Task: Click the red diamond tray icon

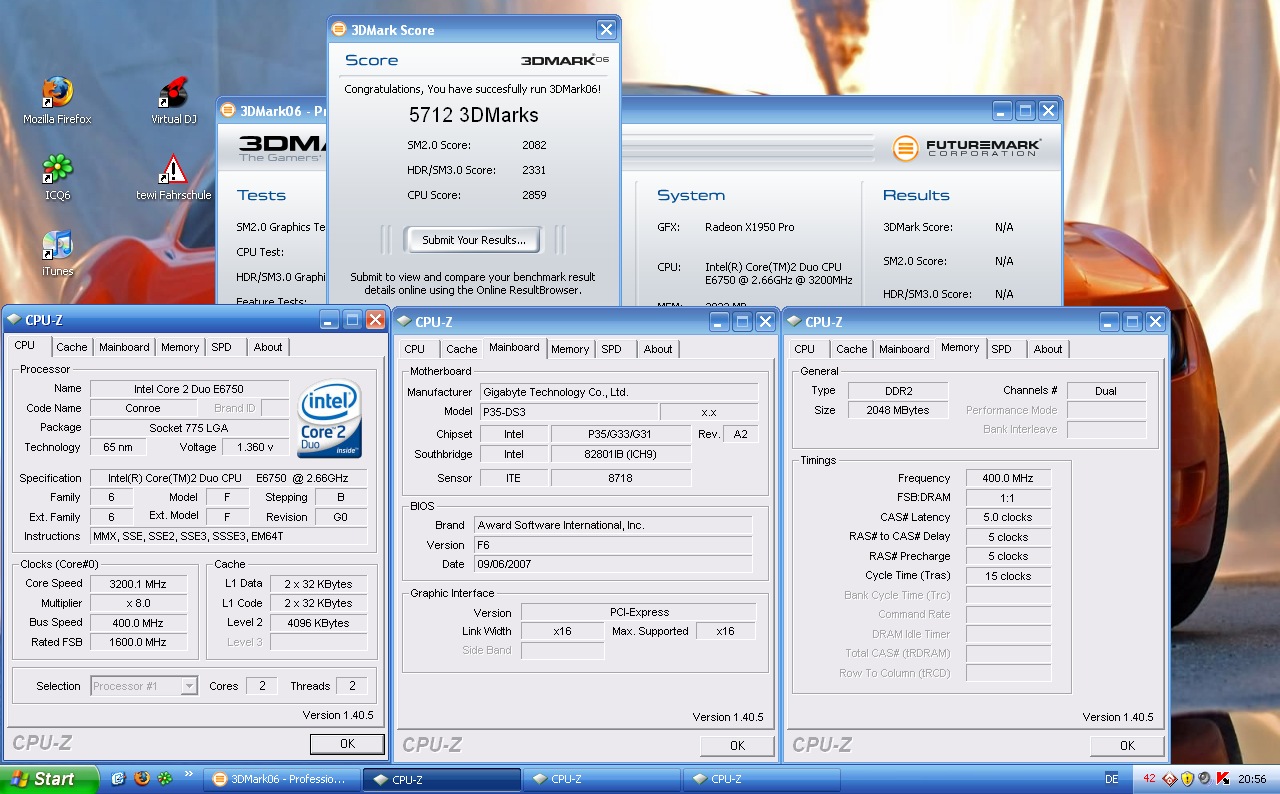Action: (1169, 778)
